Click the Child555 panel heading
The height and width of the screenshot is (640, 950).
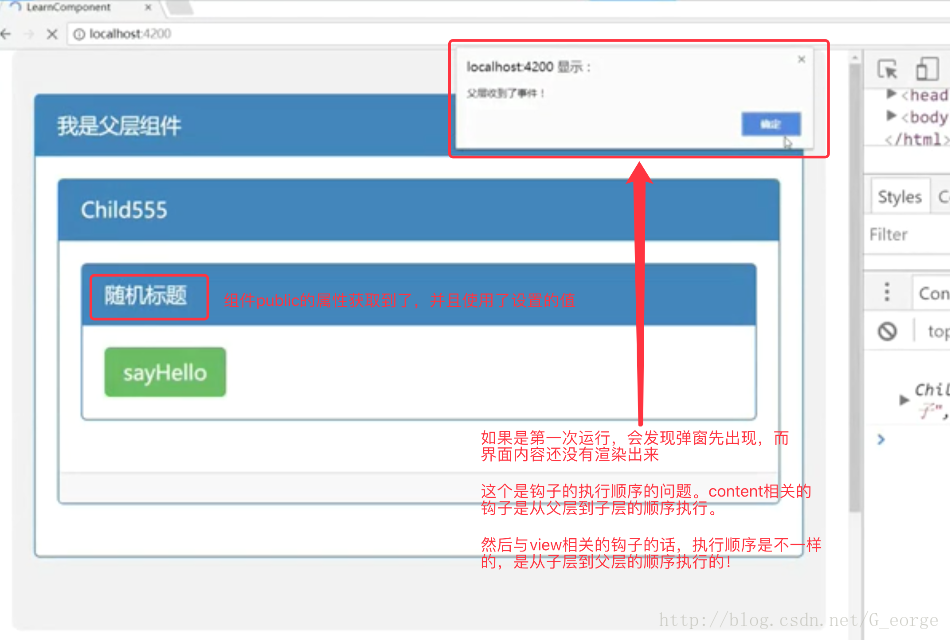[419, 210]
